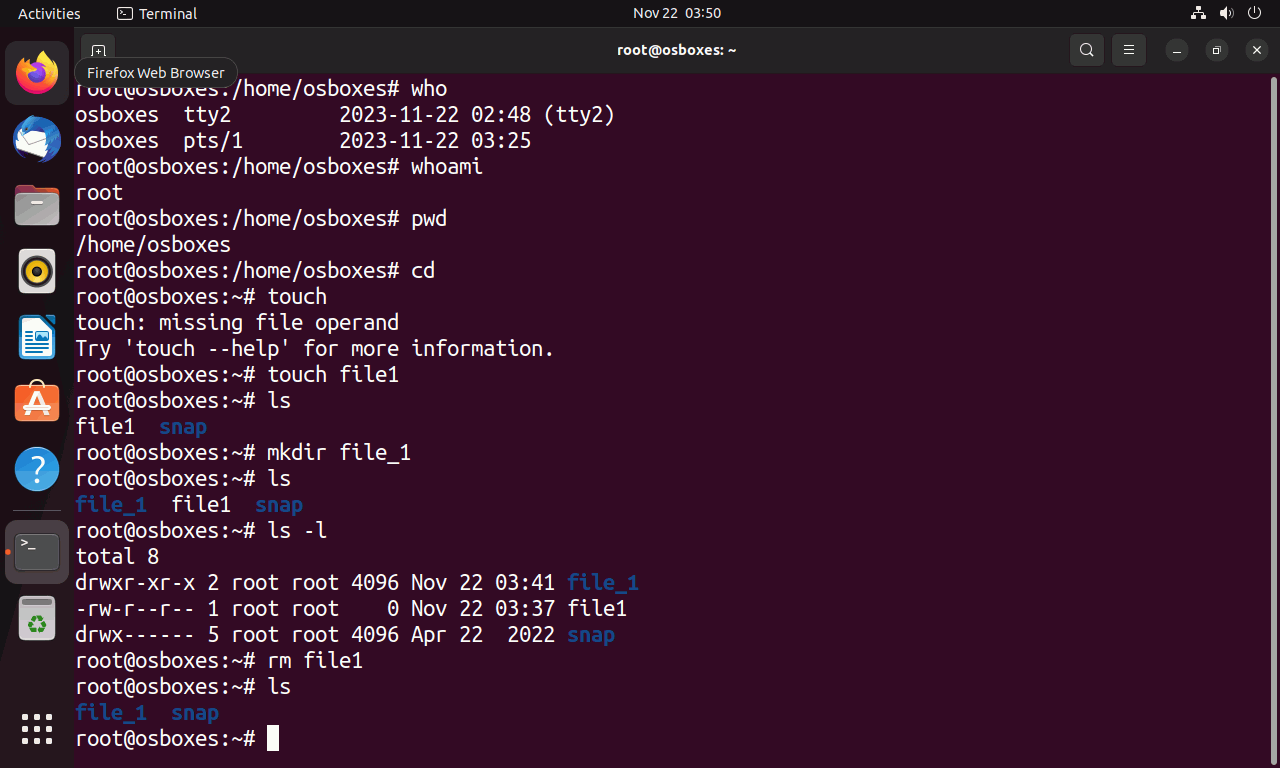Open clock and calendar Nov 22 03:50

pos(677,13)
